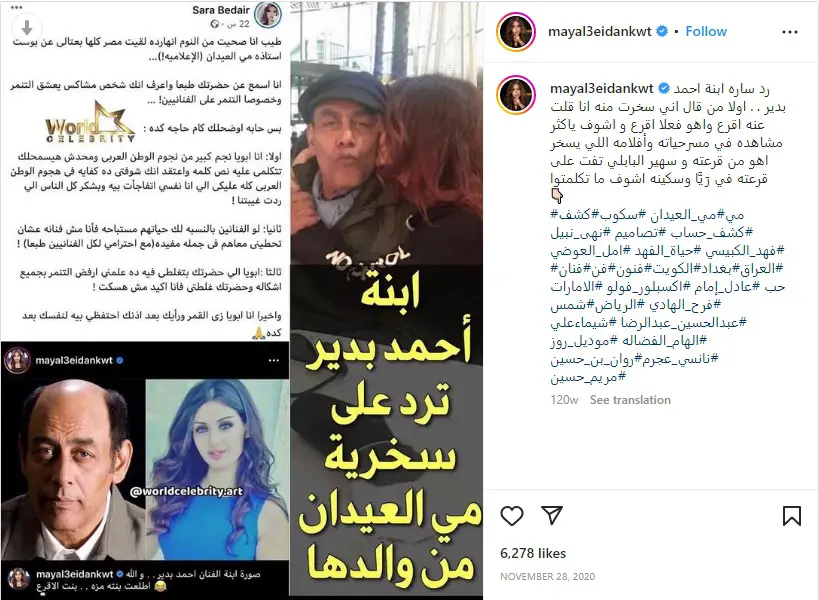The image size is (819, 600).
Task: Like the post with the heart icon
Action: pos(511,515)
